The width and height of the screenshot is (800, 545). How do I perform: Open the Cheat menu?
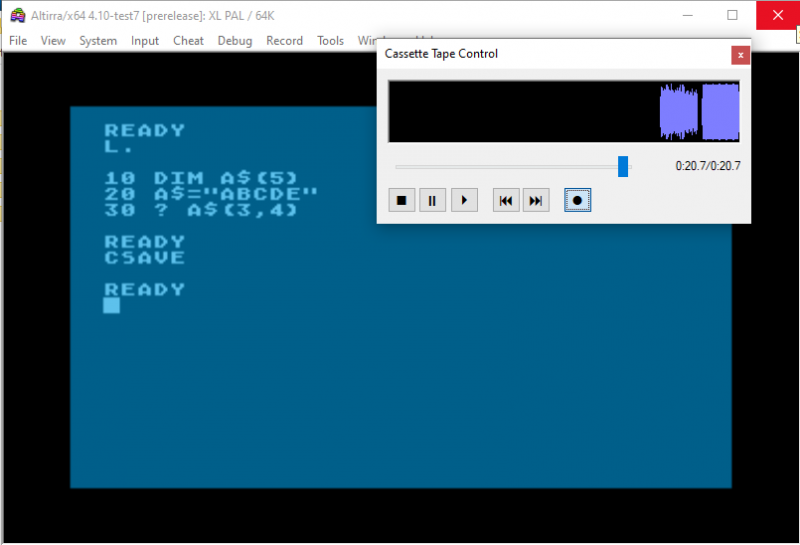(x=188, y=41)
